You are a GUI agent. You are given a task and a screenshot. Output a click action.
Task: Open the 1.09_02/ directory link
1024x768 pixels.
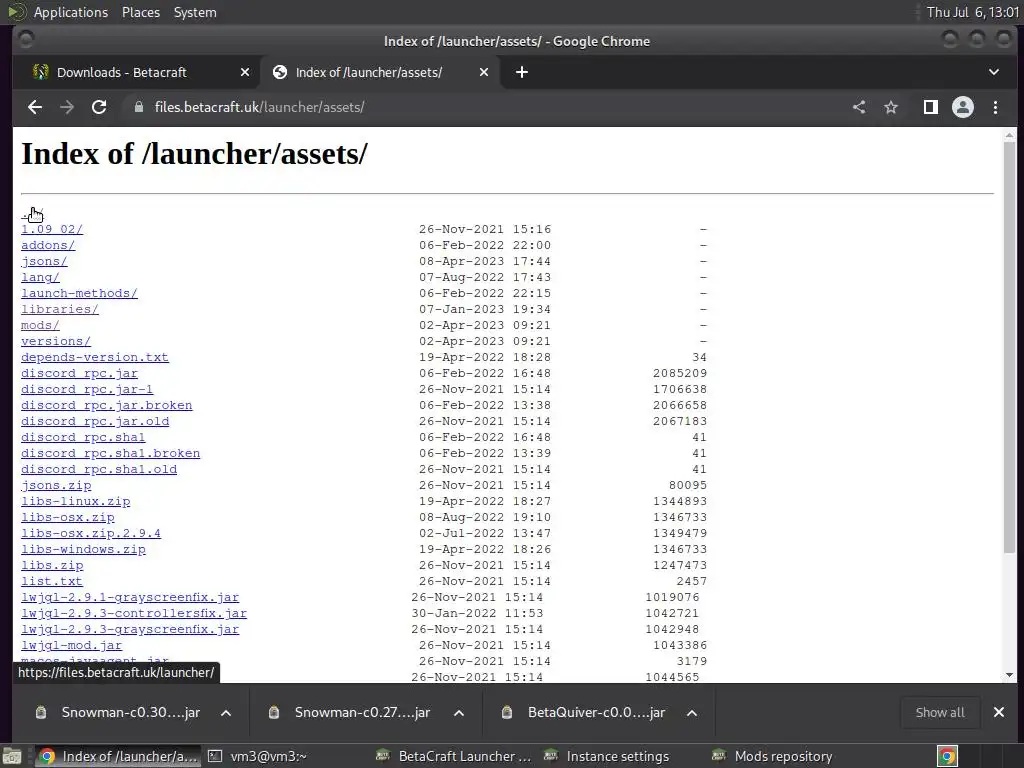coord(52,229)
